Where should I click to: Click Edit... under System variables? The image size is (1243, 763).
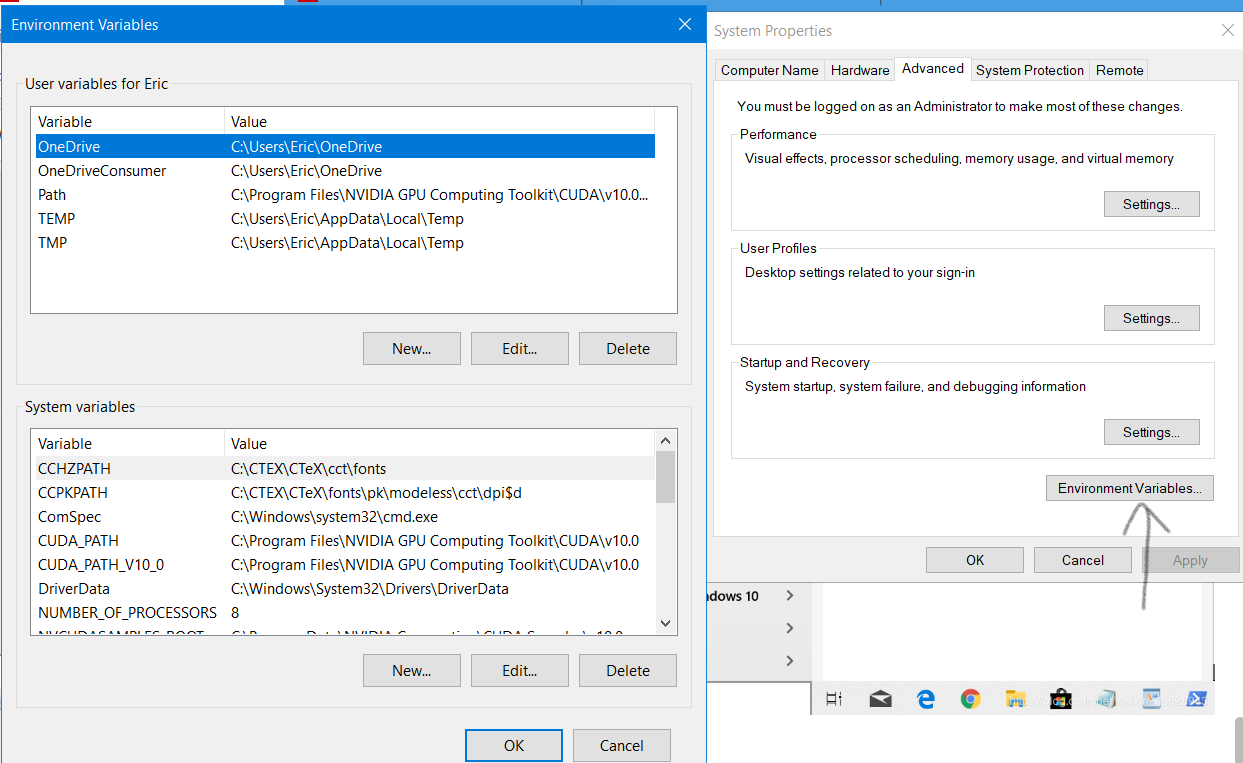(520, 671)
